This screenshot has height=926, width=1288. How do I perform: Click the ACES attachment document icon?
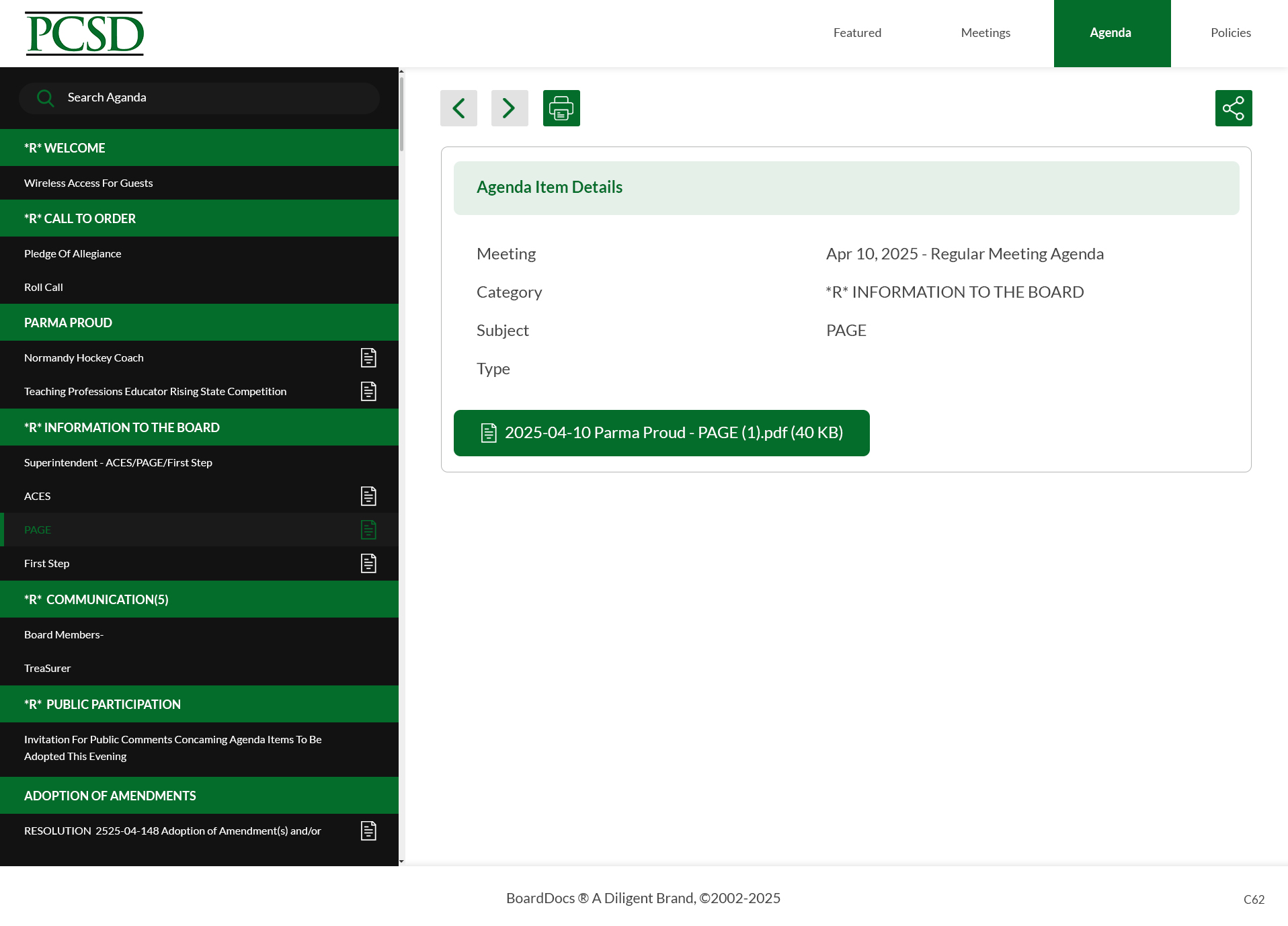(x=368, y=496)
